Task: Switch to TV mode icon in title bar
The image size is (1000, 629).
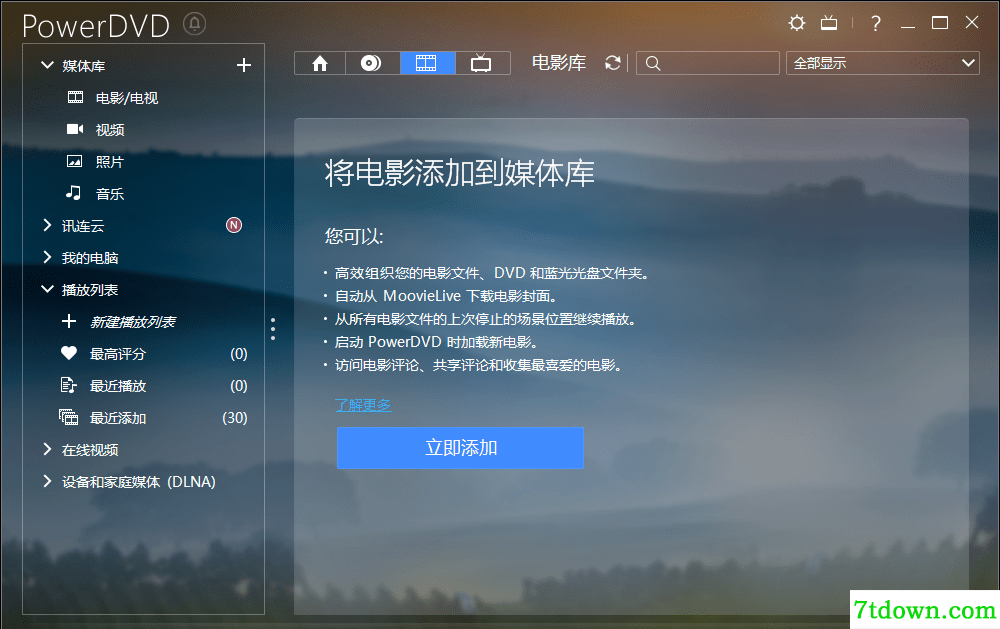Action: pos(829,24)
